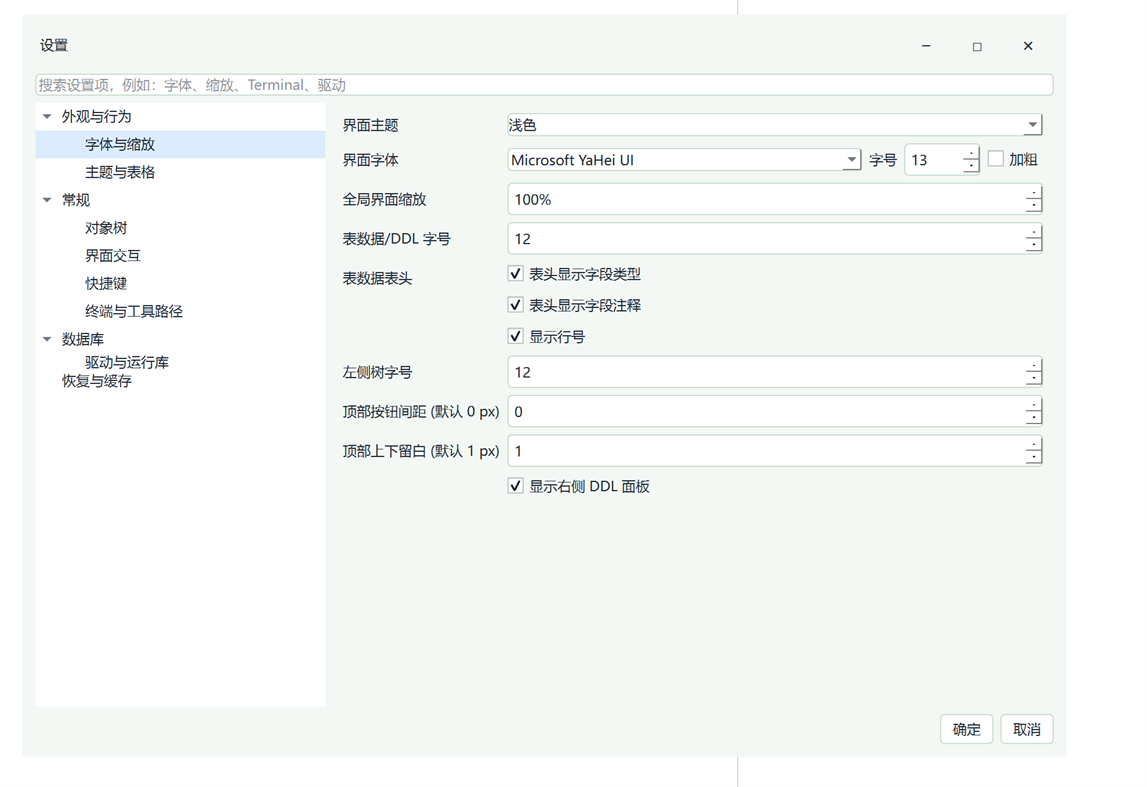Viewport: 1147px width, 787px height.
Task: Decrease 表数据/DDL 字号 with down arrow
Action: (1034, 246)
